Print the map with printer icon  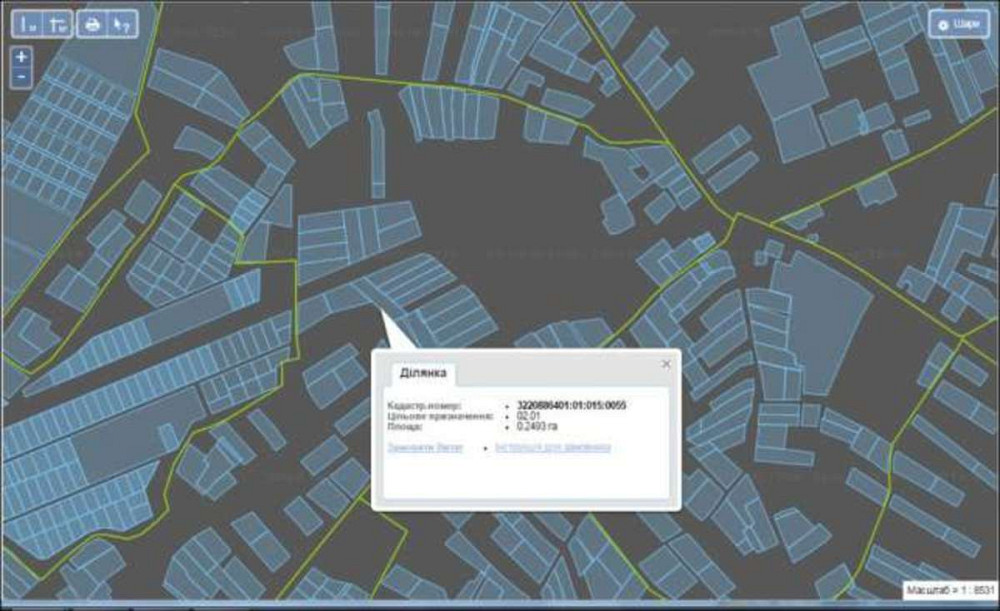(92, 24)
